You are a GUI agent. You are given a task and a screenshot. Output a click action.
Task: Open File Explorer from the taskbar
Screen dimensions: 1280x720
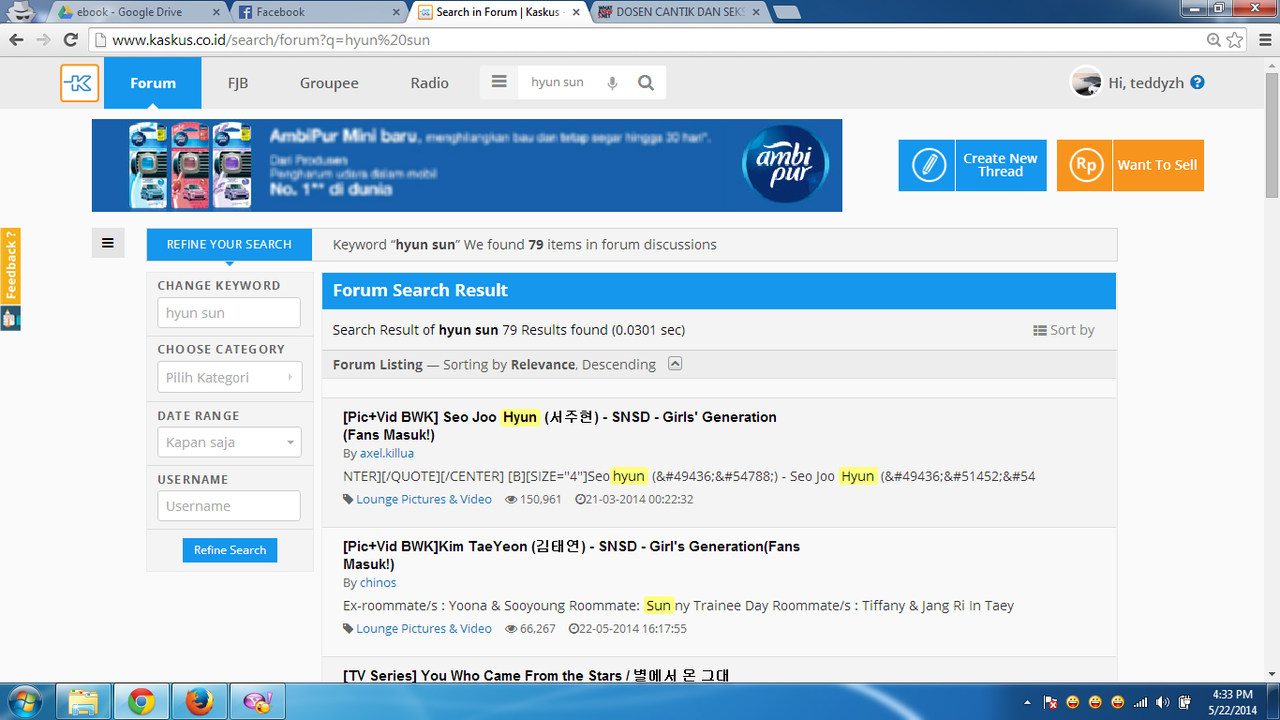click(83, 702)
